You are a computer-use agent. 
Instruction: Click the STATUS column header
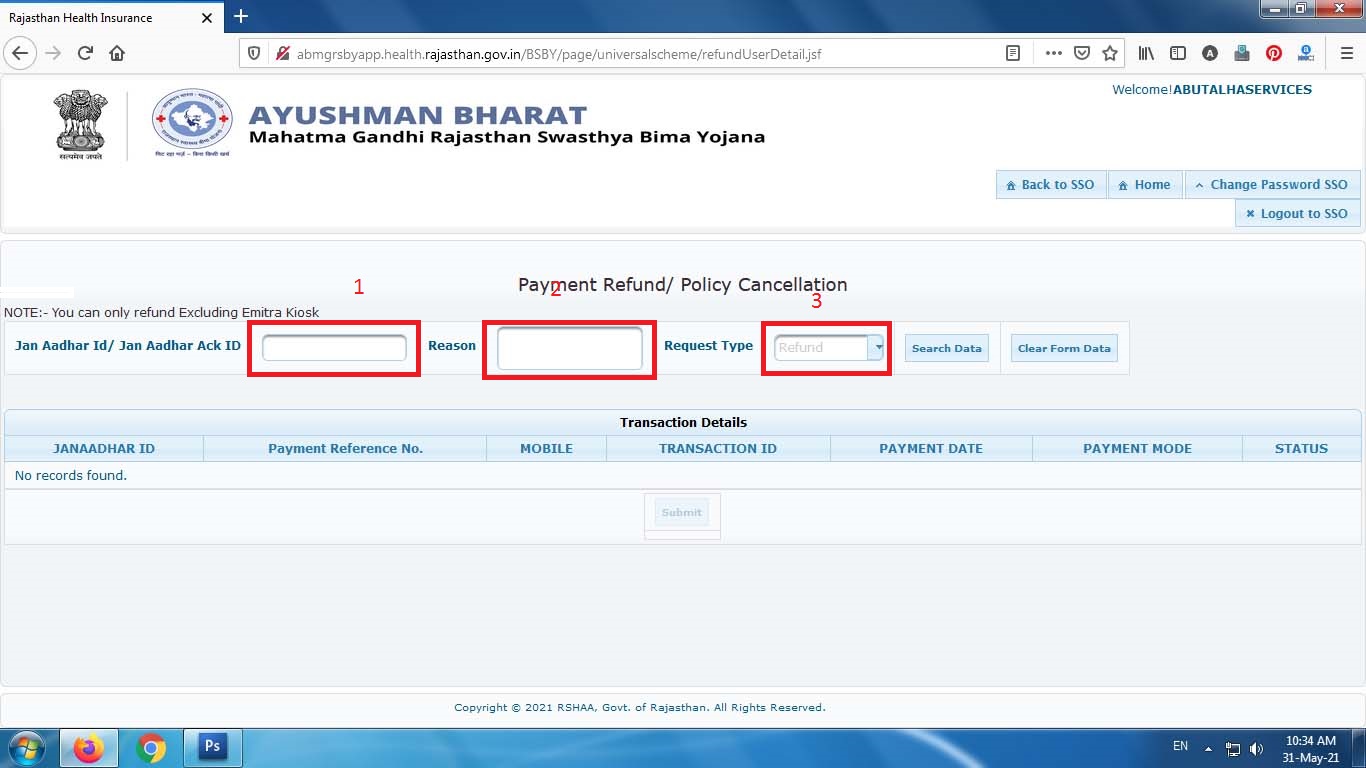click(x=1301, y=448)
